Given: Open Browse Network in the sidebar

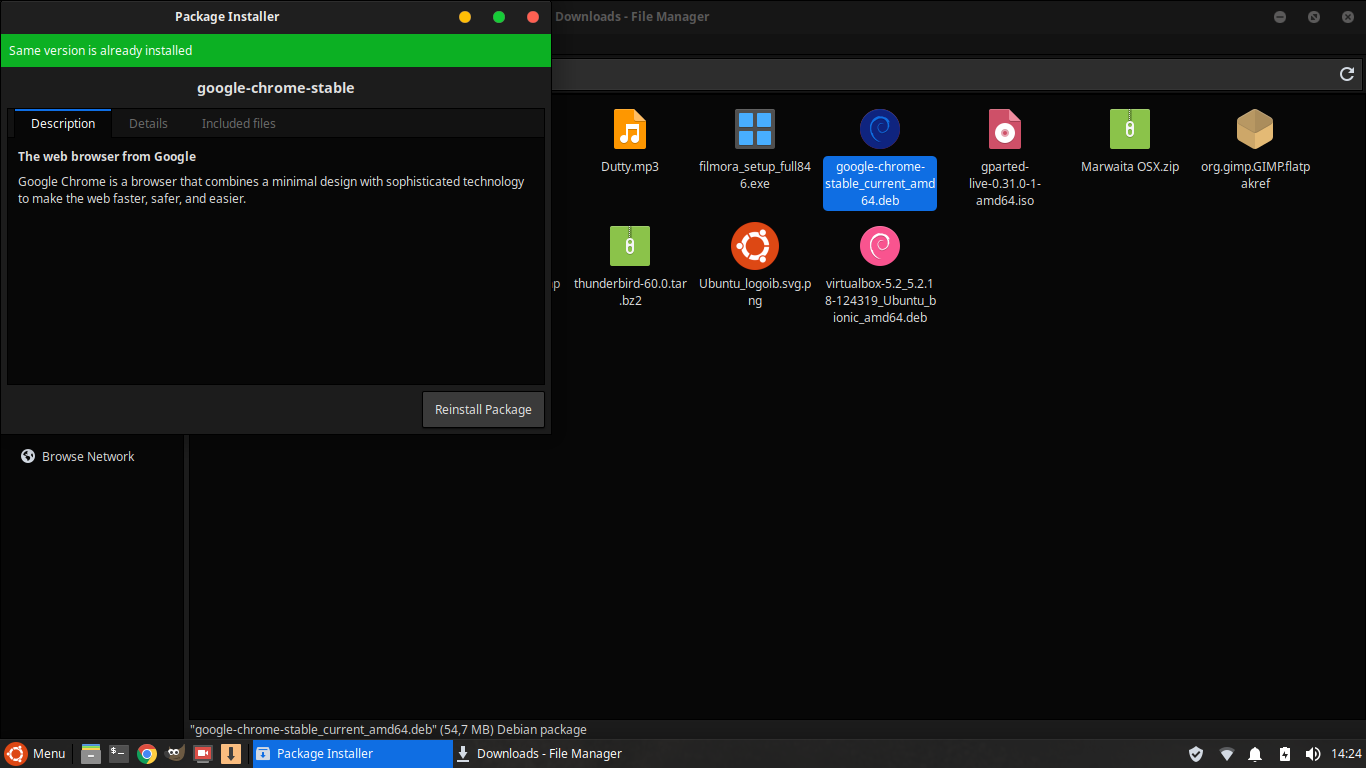Looking at the screenshot, I should (87, 457).
